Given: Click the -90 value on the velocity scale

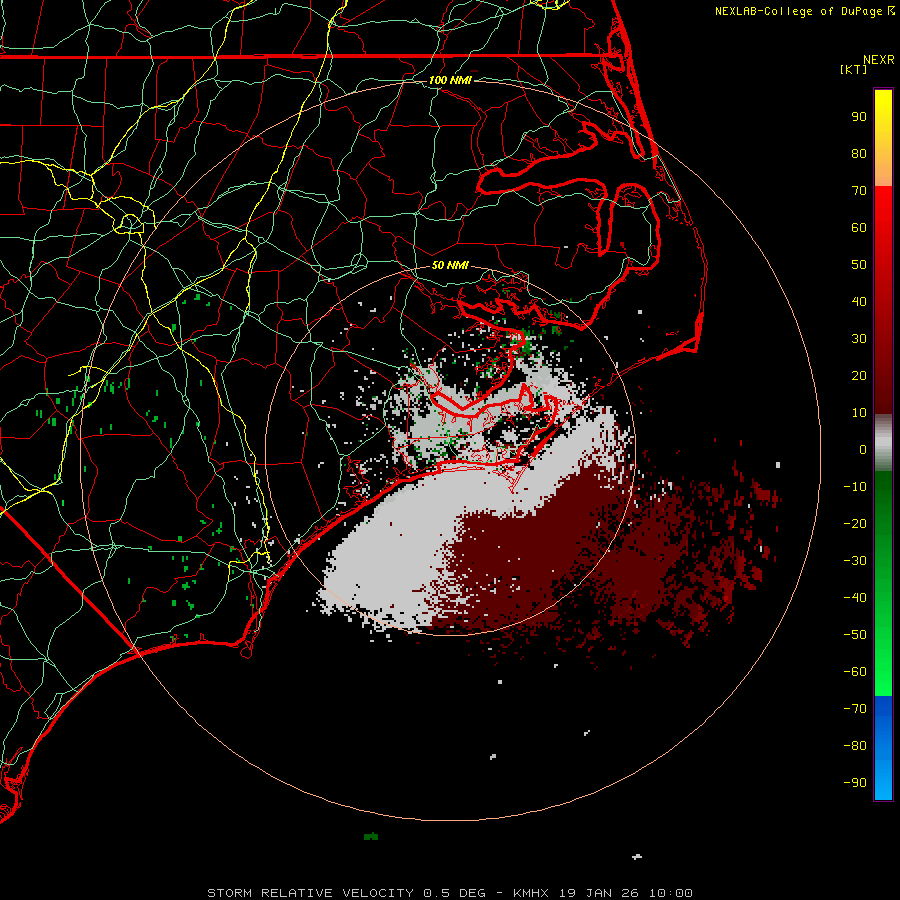Looking at the screenshot, I should pos(855,783).
